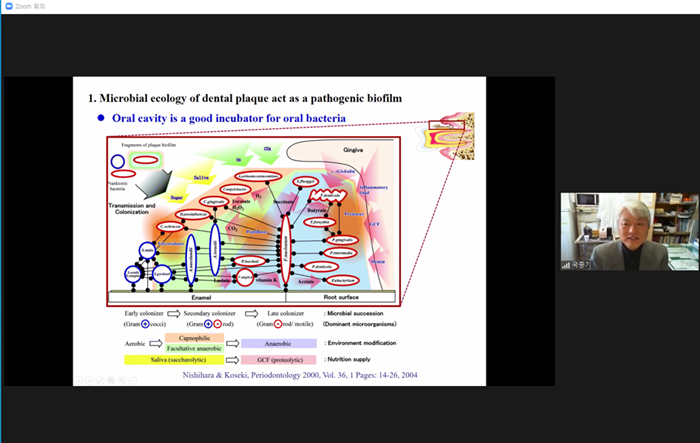Viewport: 700px width, 443px height.
Task: Click the previous slide arrow in slideshow controls
Action: (79, 380)
